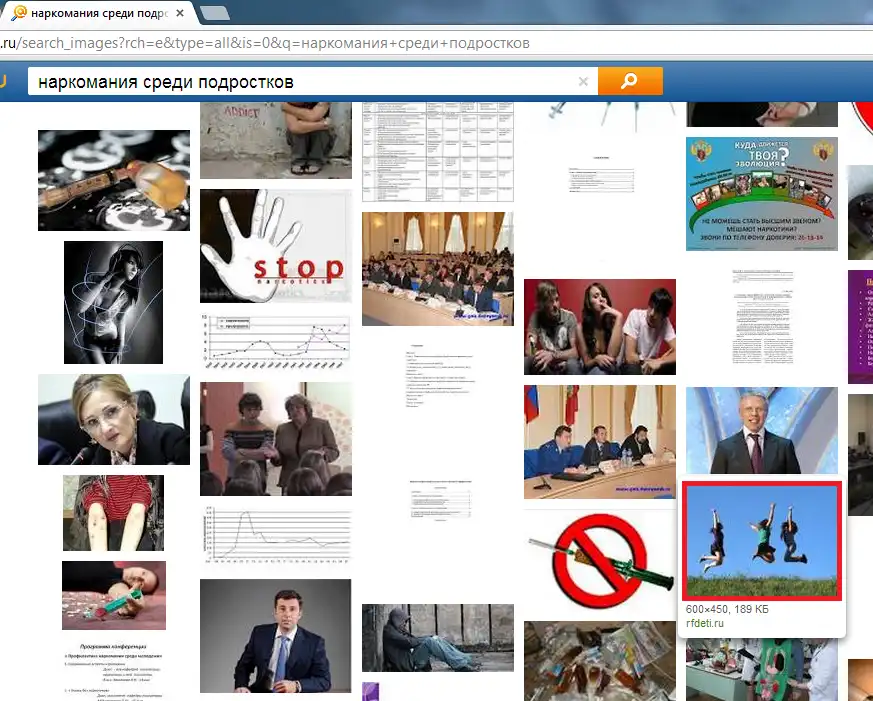
Task: Open the rfdeti.ru source link
Action: point(704,624)
